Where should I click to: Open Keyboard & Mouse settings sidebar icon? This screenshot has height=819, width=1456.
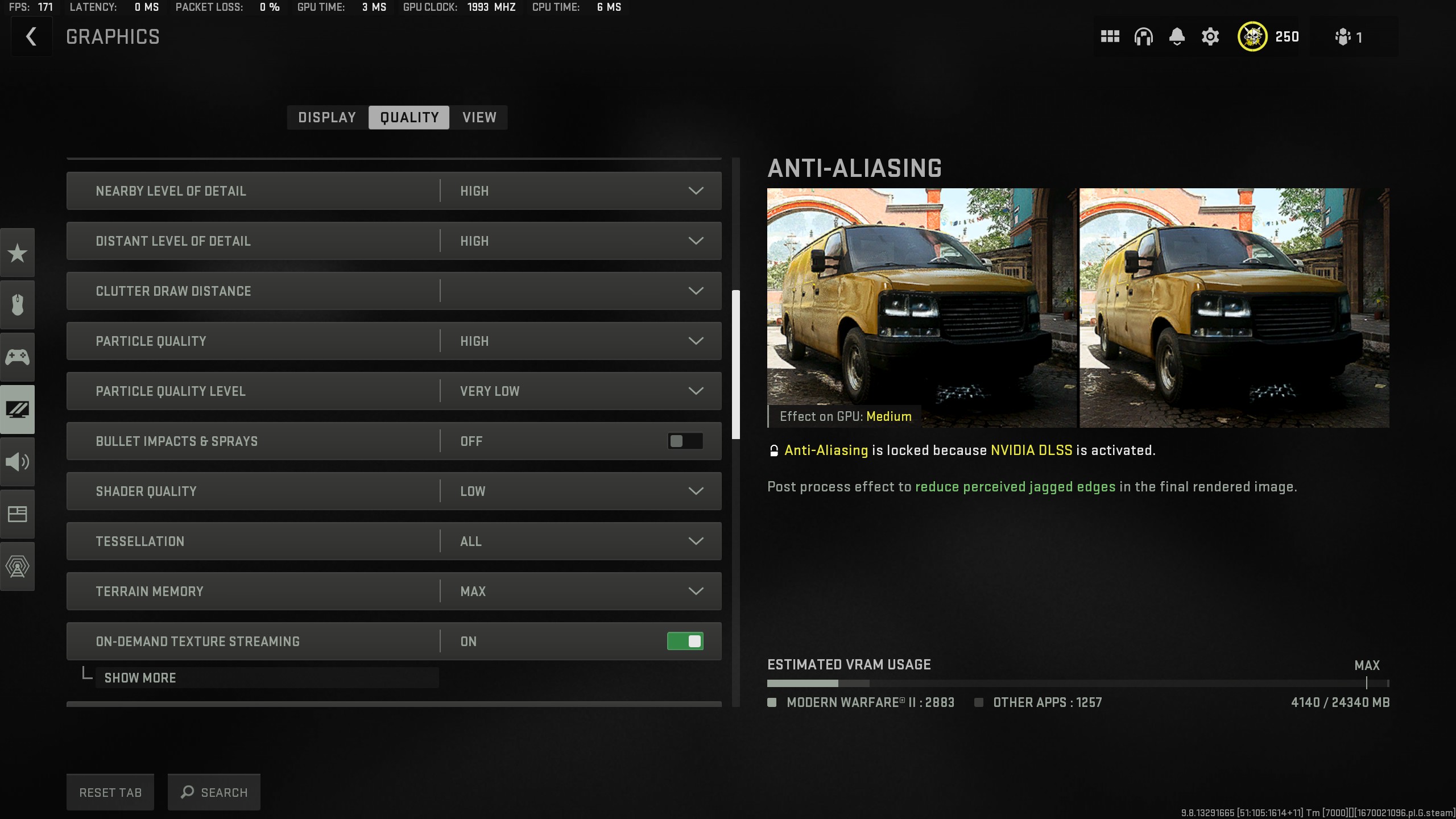pyautogui.click(x=18, y=305)
